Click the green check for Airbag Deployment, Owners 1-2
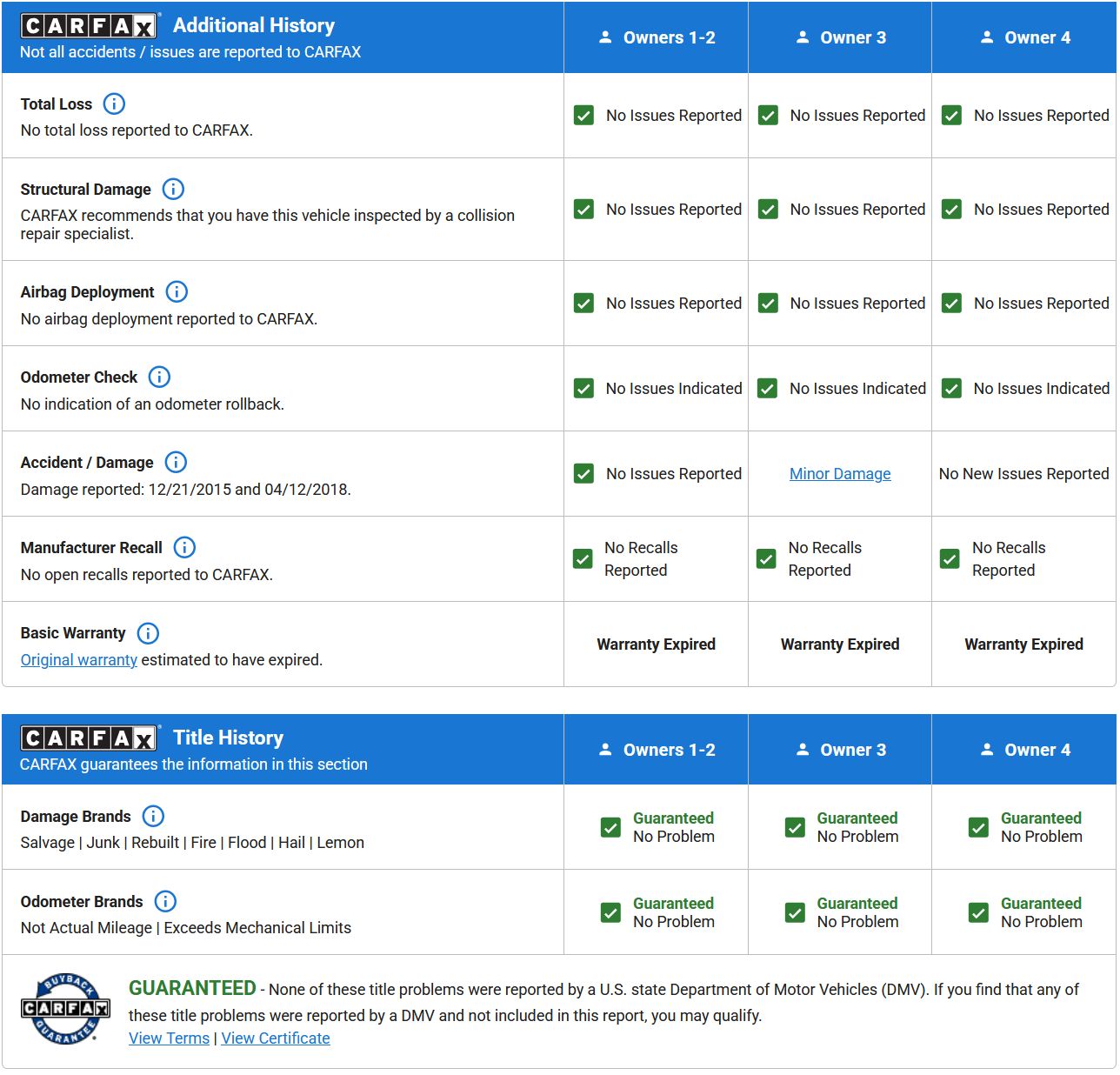This screenshot has height=1075, width=1120. [x=583, y=304]
